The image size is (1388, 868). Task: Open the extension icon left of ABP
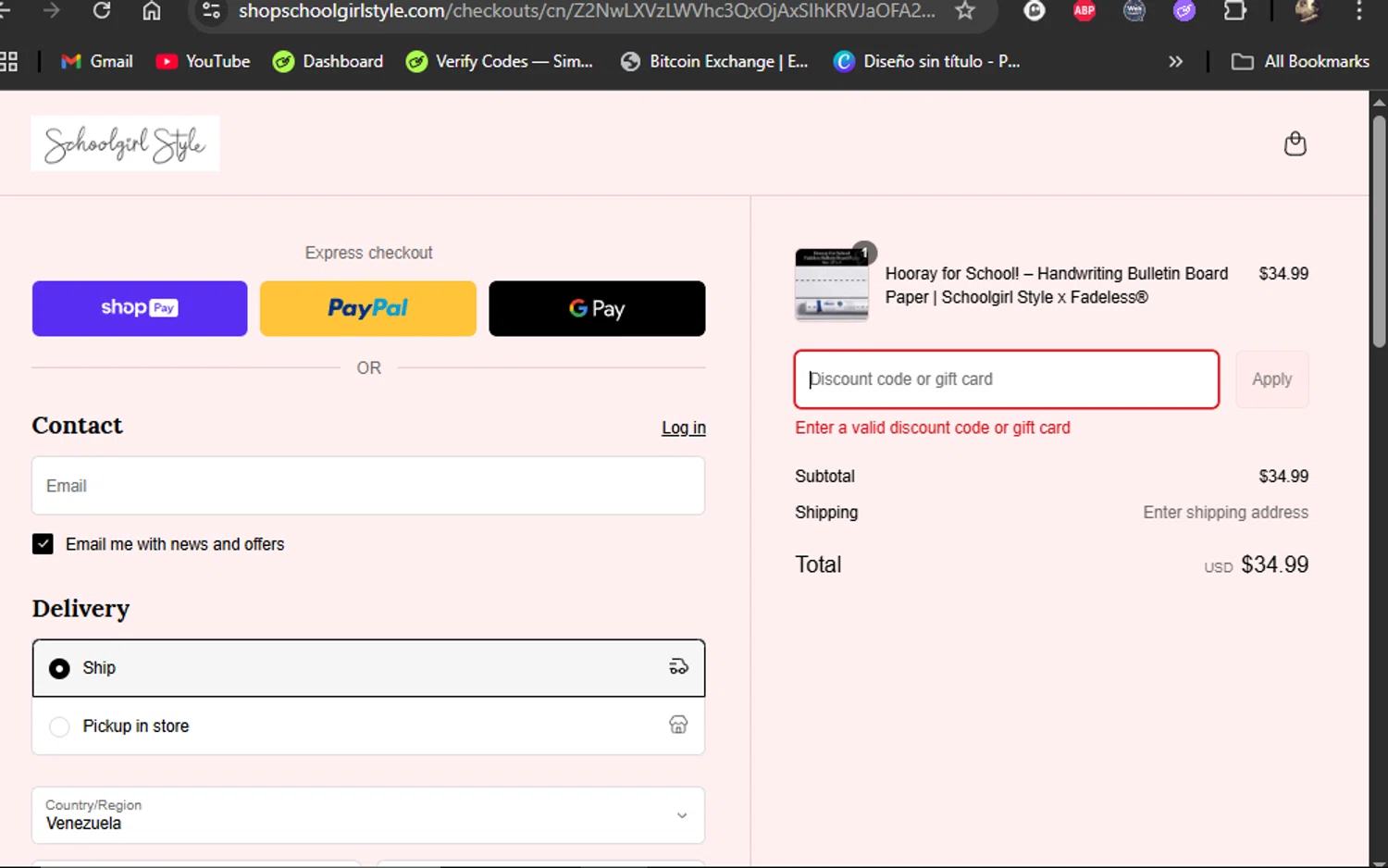coord(1035,11)
